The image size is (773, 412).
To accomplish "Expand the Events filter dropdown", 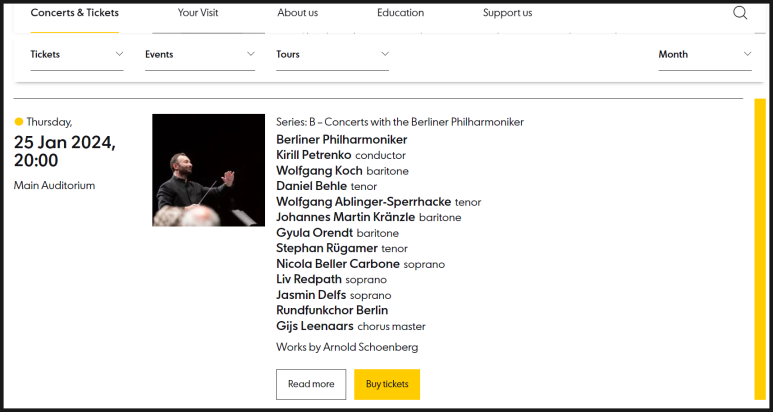I will pos(200,55).
